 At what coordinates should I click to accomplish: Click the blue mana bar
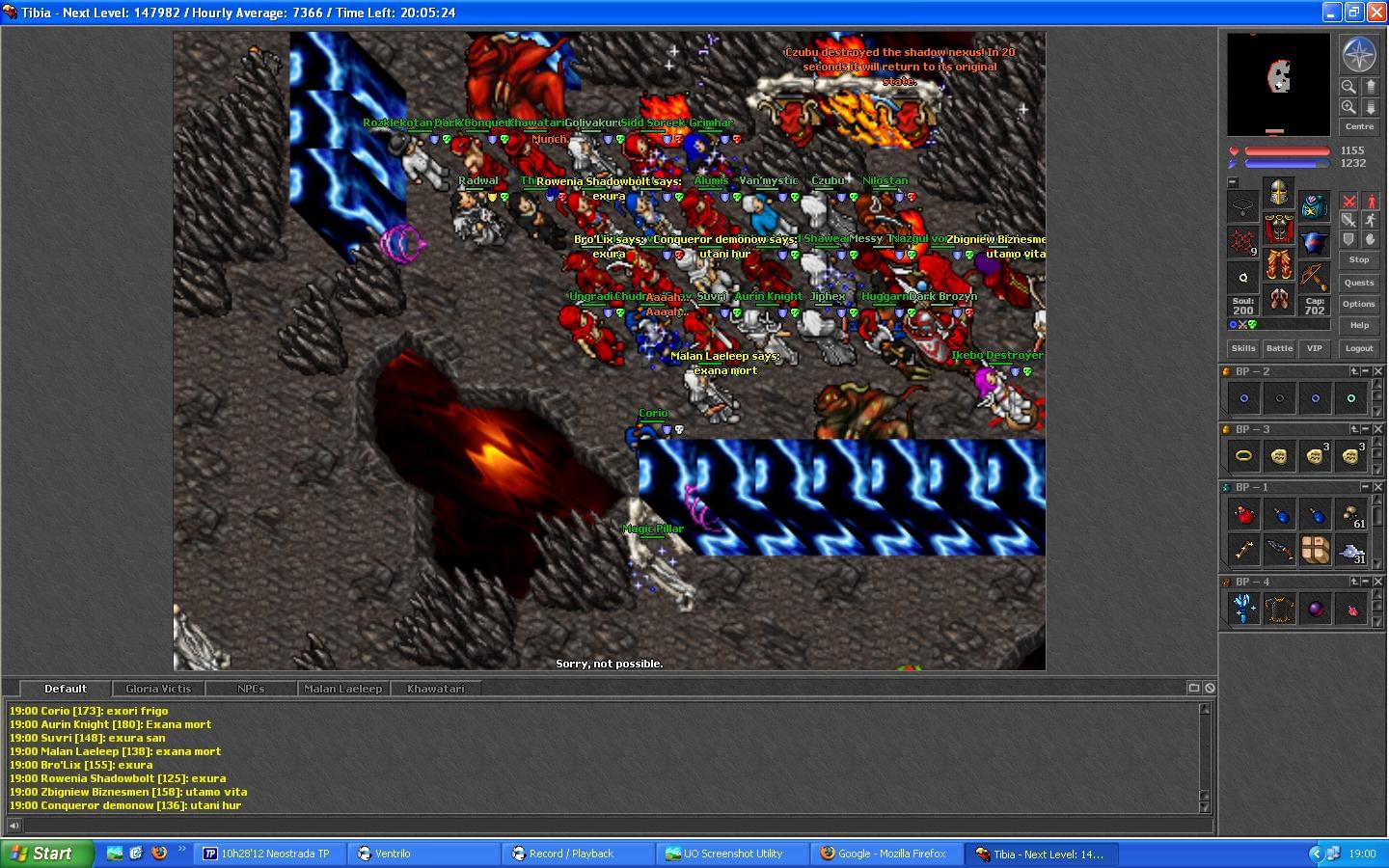[x=1287, y=163]
